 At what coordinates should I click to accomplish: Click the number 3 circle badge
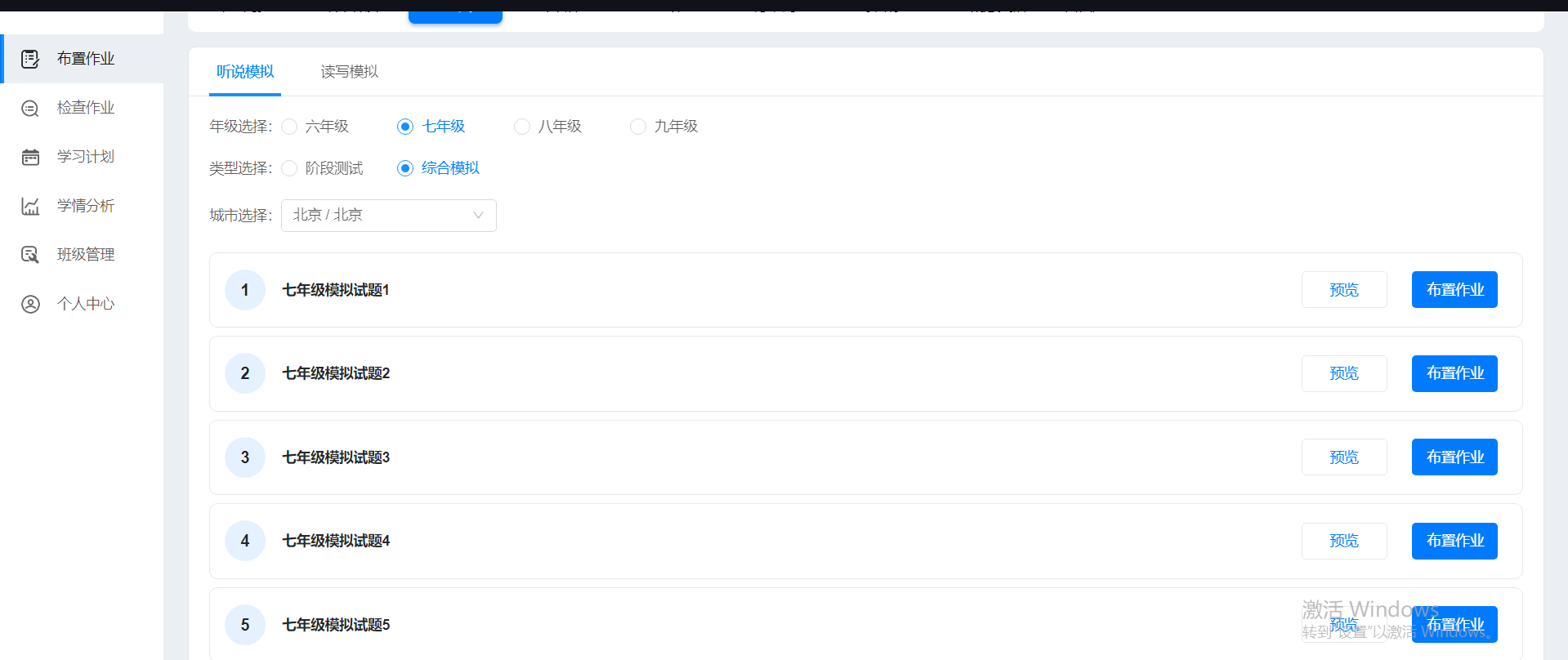245,457
